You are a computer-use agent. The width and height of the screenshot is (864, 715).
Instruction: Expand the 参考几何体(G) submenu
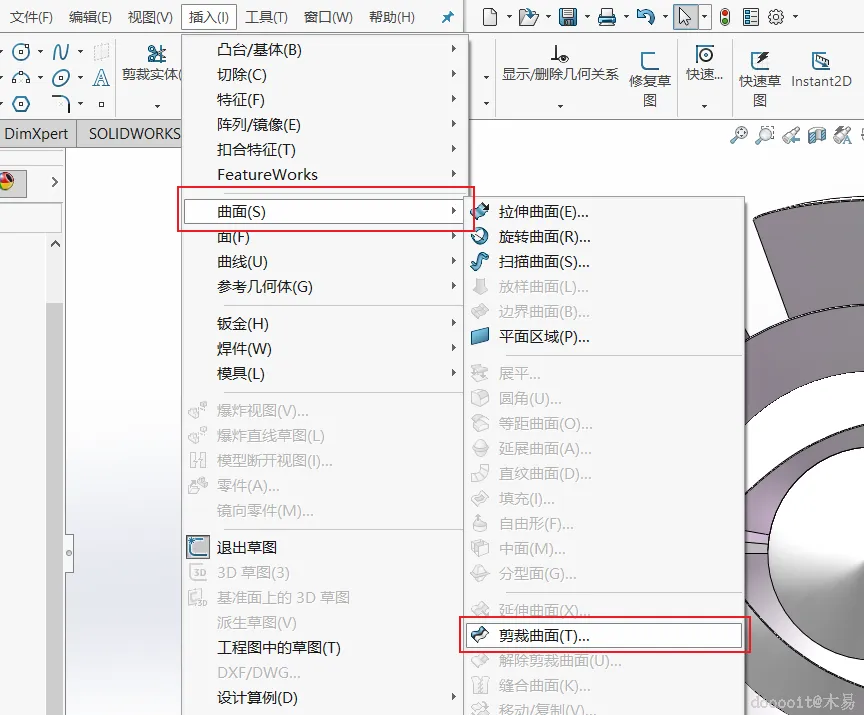(x=323, y=286)
